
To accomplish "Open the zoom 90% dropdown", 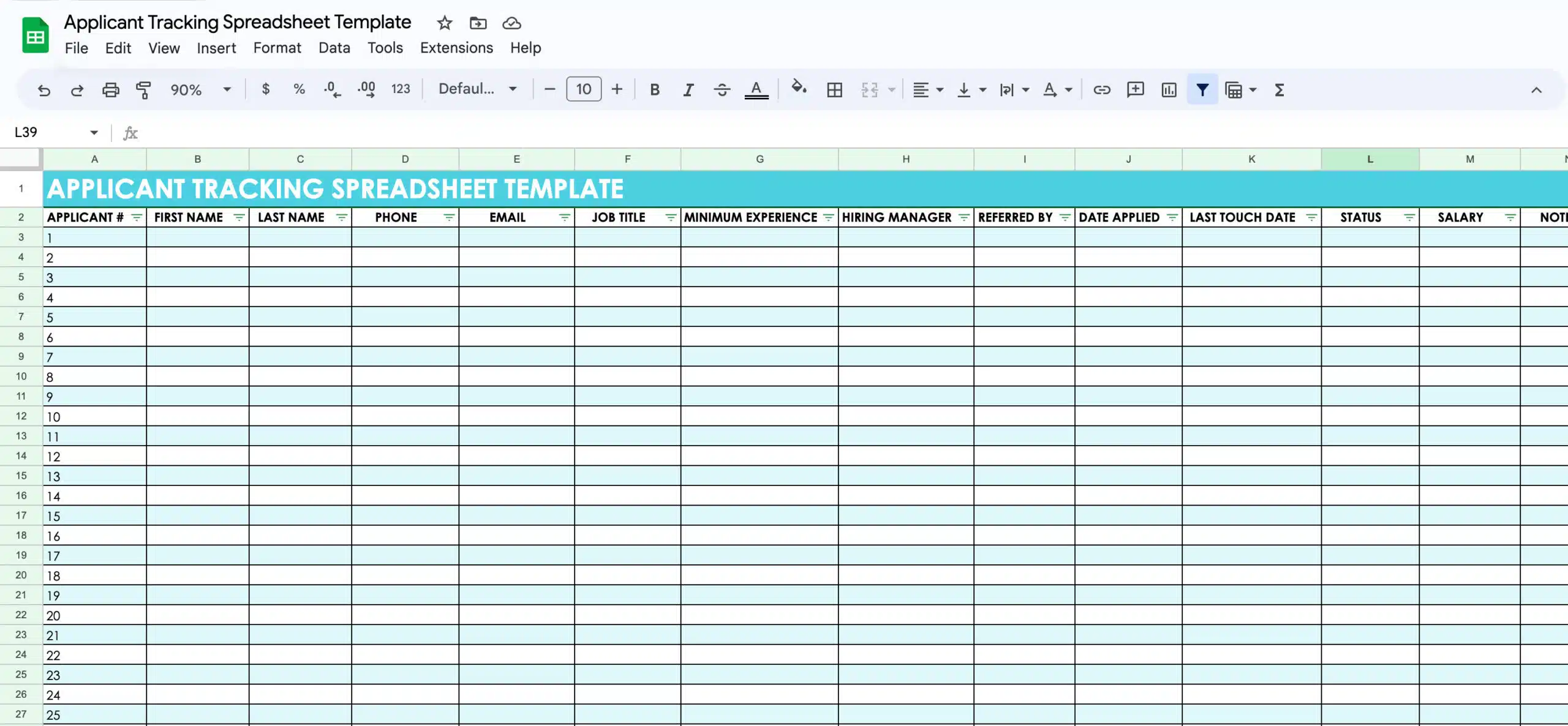I will (x=201, y=90).
